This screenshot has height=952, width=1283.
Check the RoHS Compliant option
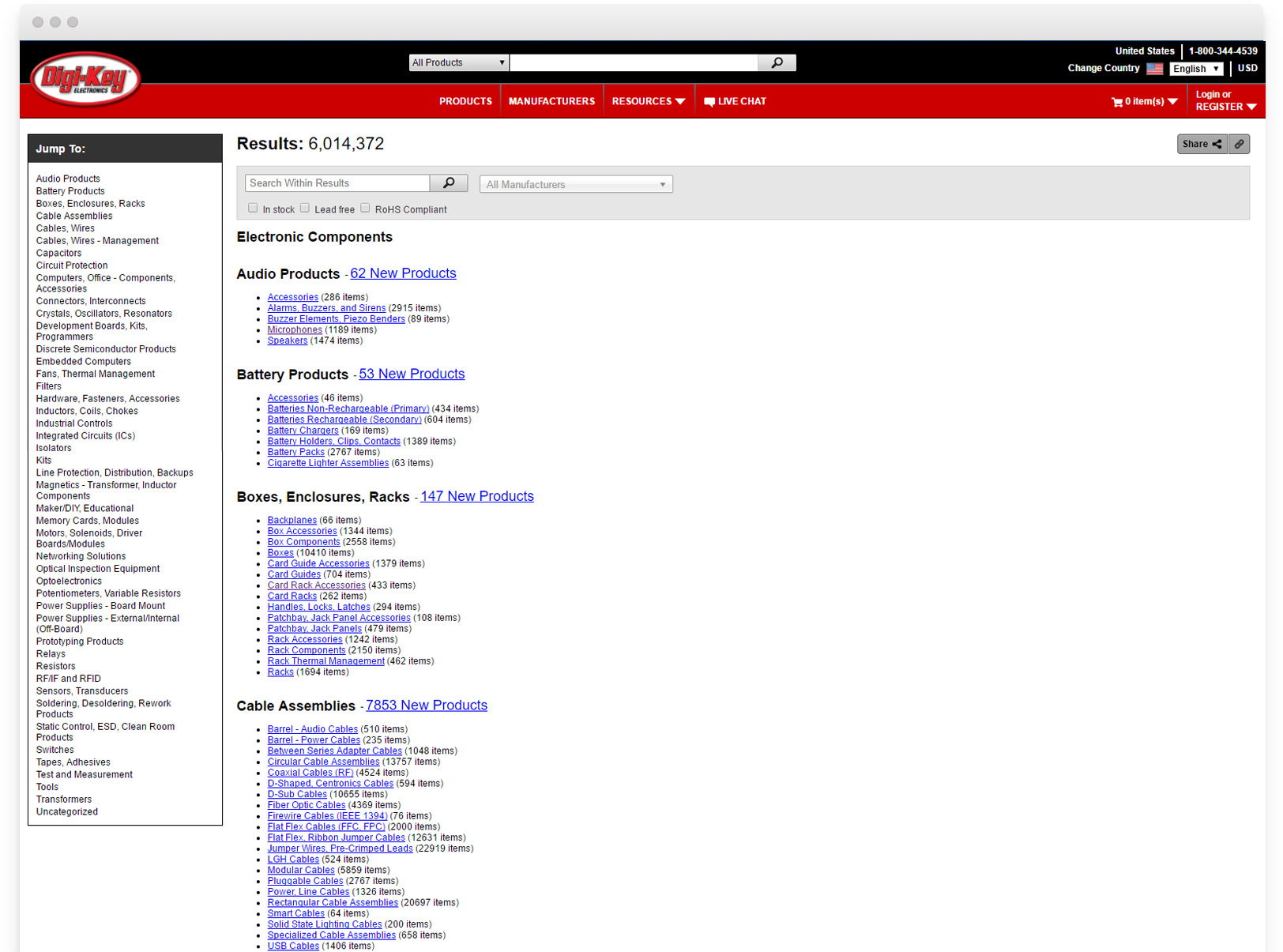tap(365, 208)
